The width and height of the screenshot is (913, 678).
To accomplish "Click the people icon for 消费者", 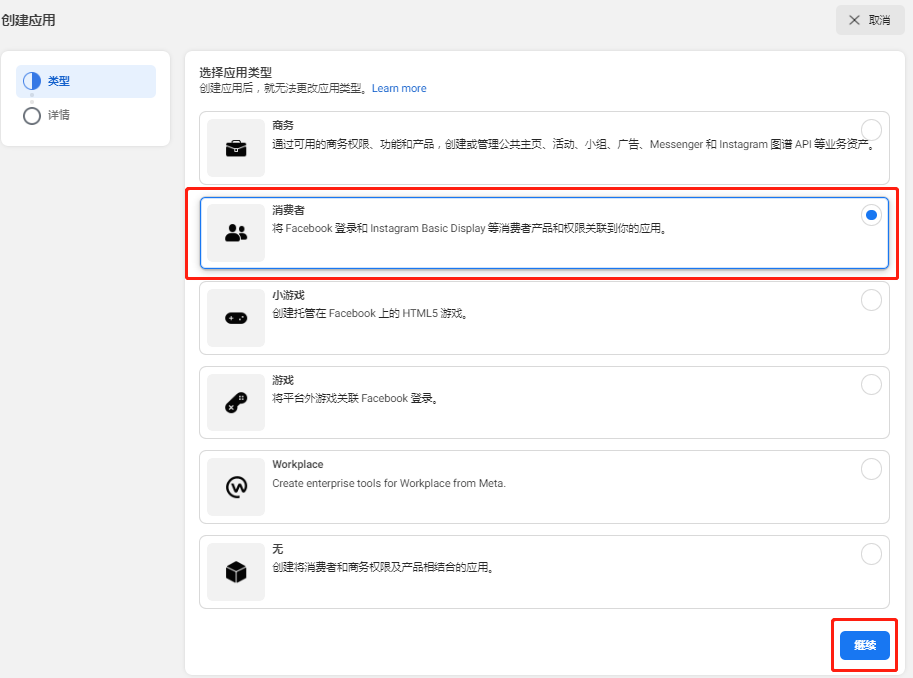I will click(x=236, y=233).
